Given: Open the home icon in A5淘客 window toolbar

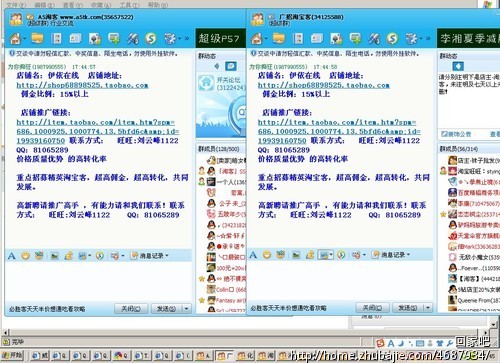Looking at the screenshot, I should point(15,39).
